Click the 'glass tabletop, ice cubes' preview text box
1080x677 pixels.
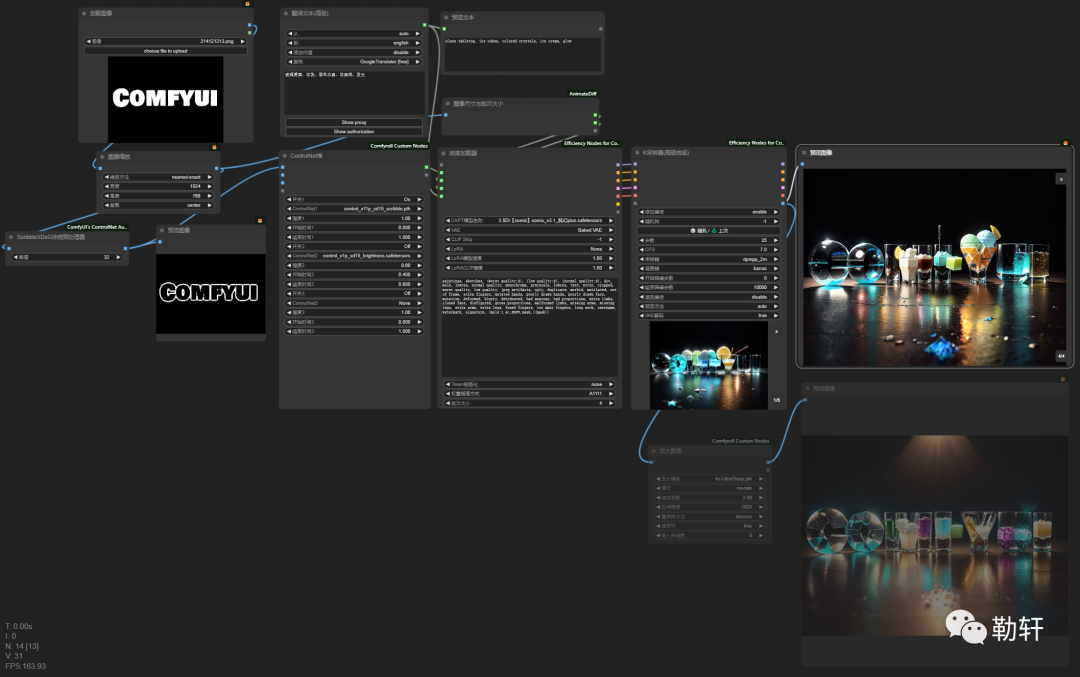[x=523, y=54]
